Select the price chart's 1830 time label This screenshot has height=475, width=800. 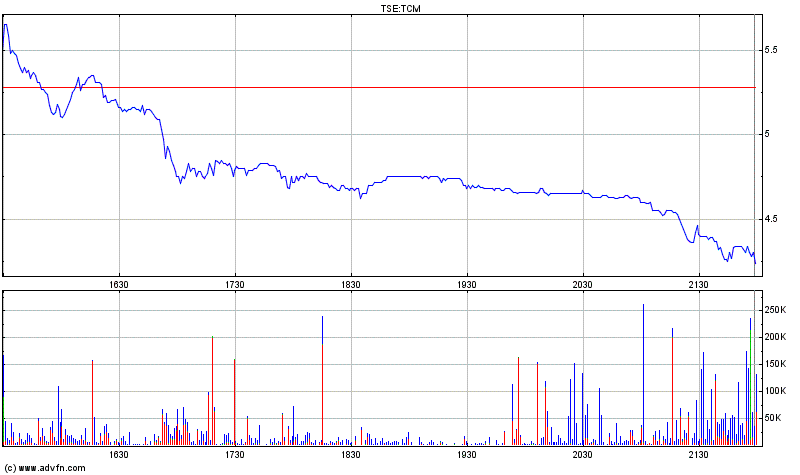coord(351,284)
